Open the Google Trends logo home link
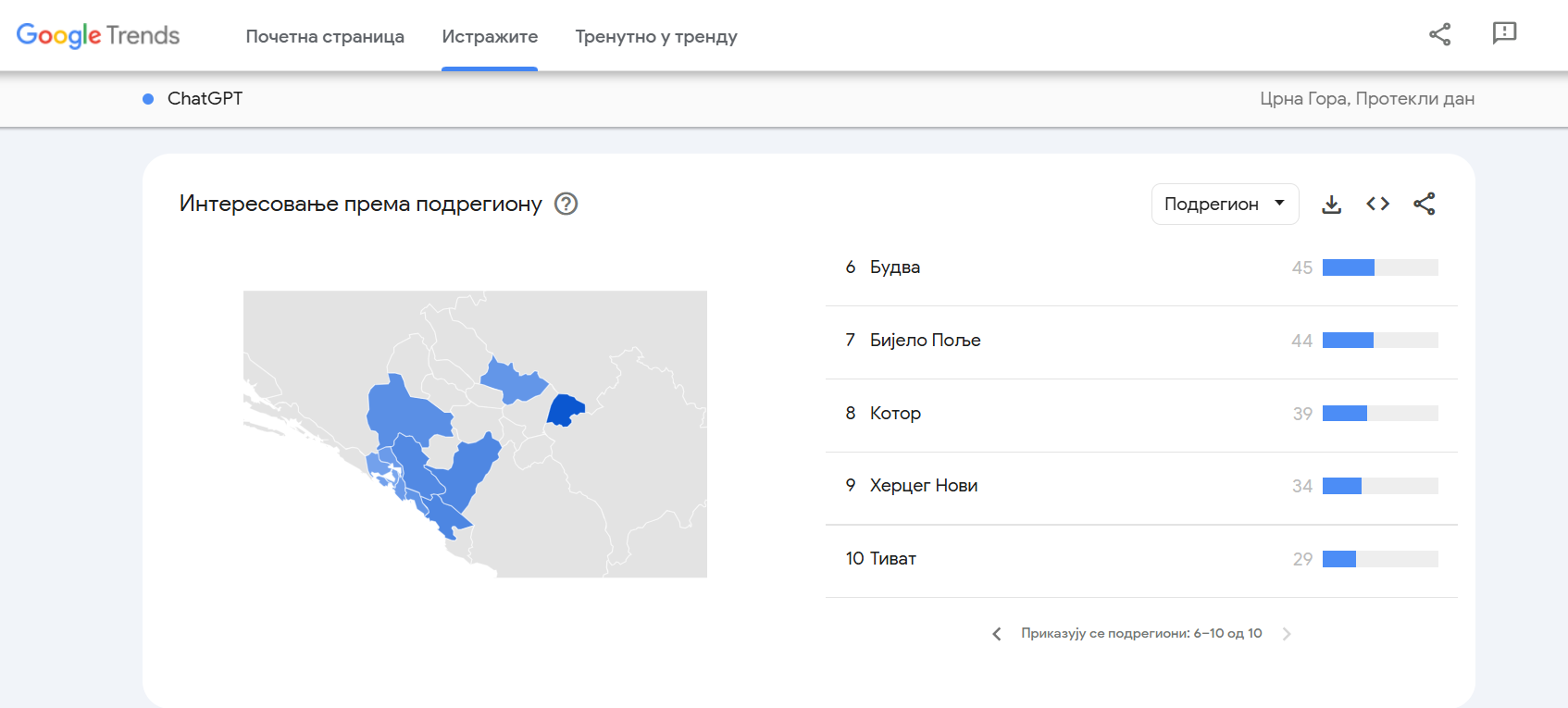This screenshot has width=1568, height=708. [x=98, y=35]
